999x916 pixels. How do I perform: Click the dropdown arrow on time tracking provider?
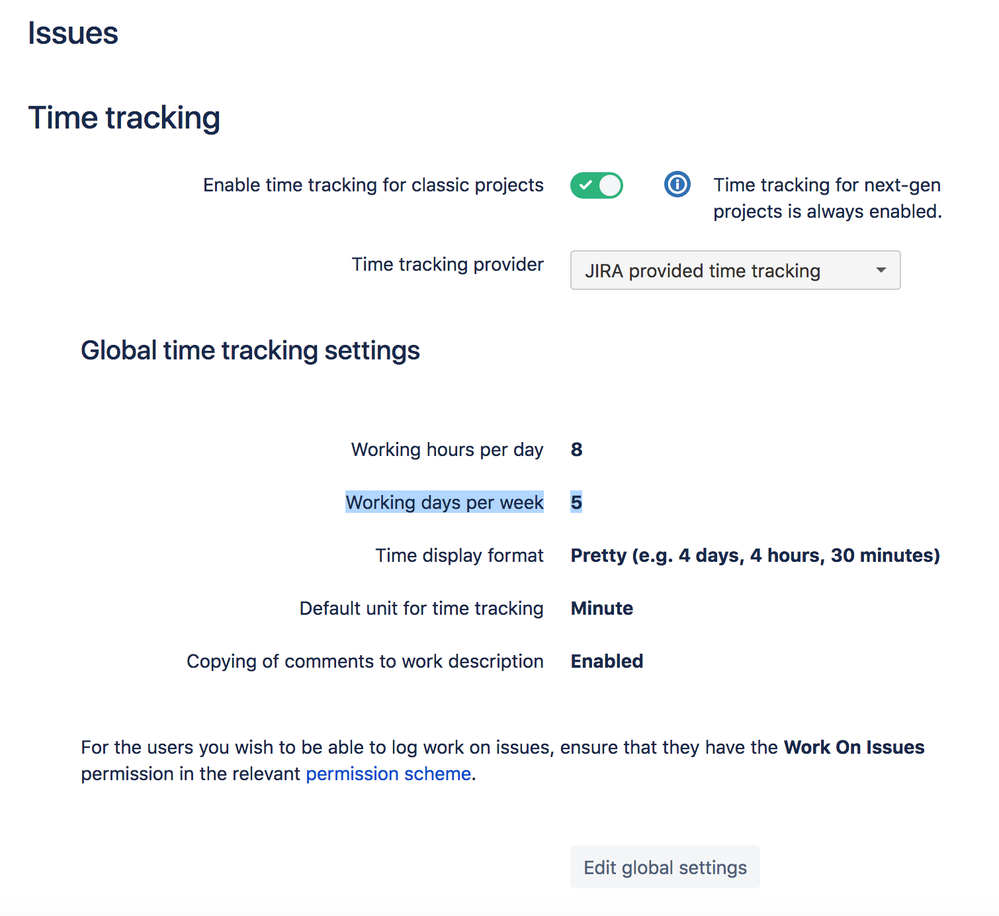[879, 270]
